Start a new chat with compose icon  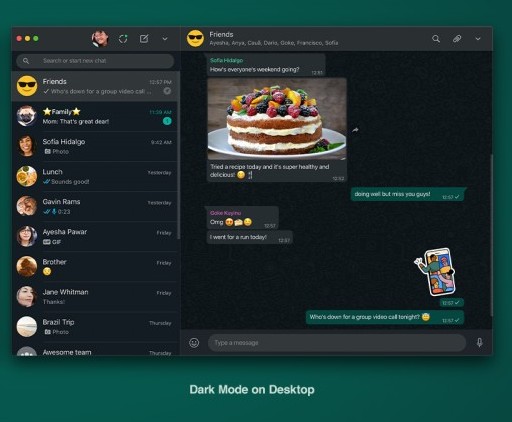click(x=144, y=39)
